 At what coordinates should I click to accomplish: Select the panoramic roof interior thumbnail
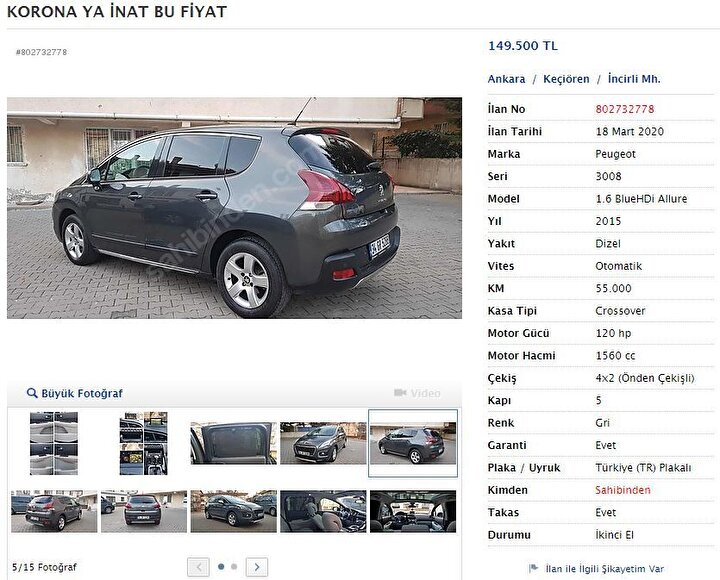pos(413,511)
